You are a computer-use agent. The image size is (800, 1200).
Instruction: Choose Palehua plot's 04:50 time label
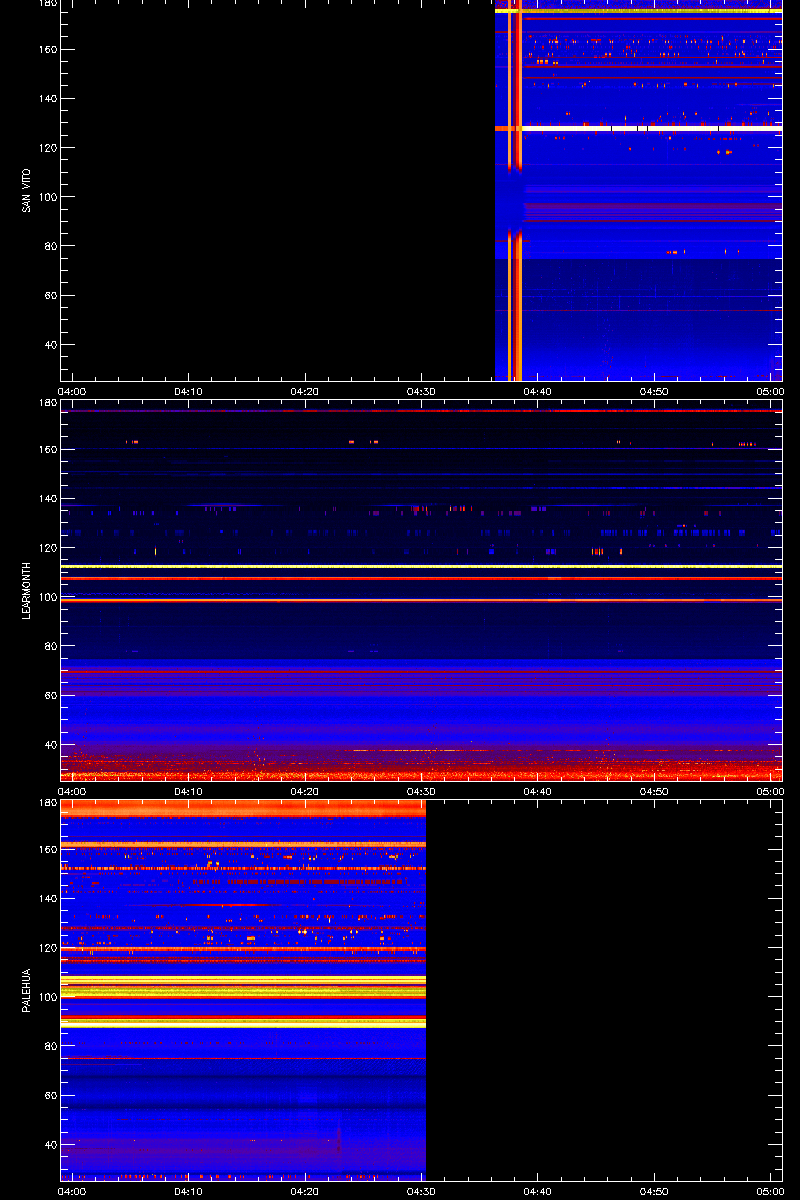654,1191
